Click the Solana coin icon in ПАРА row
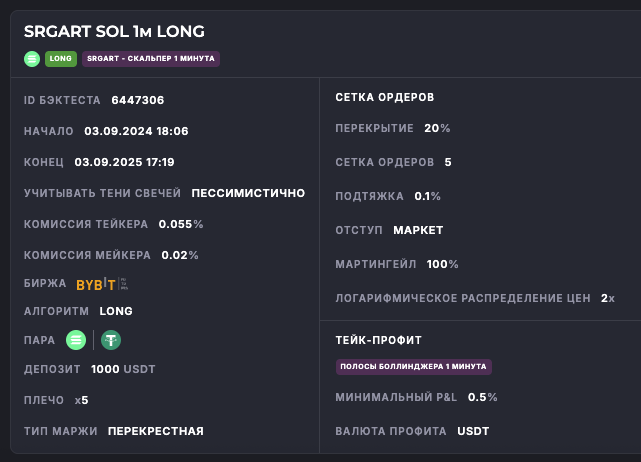Viewport: 641px width, 462px height. coord(76,340)
